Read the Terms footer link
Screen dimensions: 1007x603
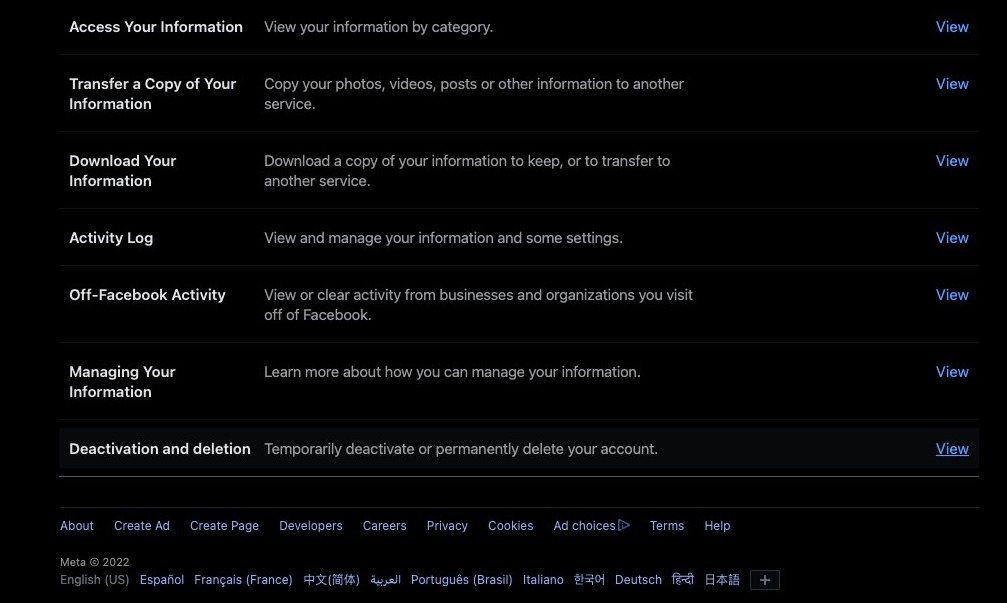(666, 526)
